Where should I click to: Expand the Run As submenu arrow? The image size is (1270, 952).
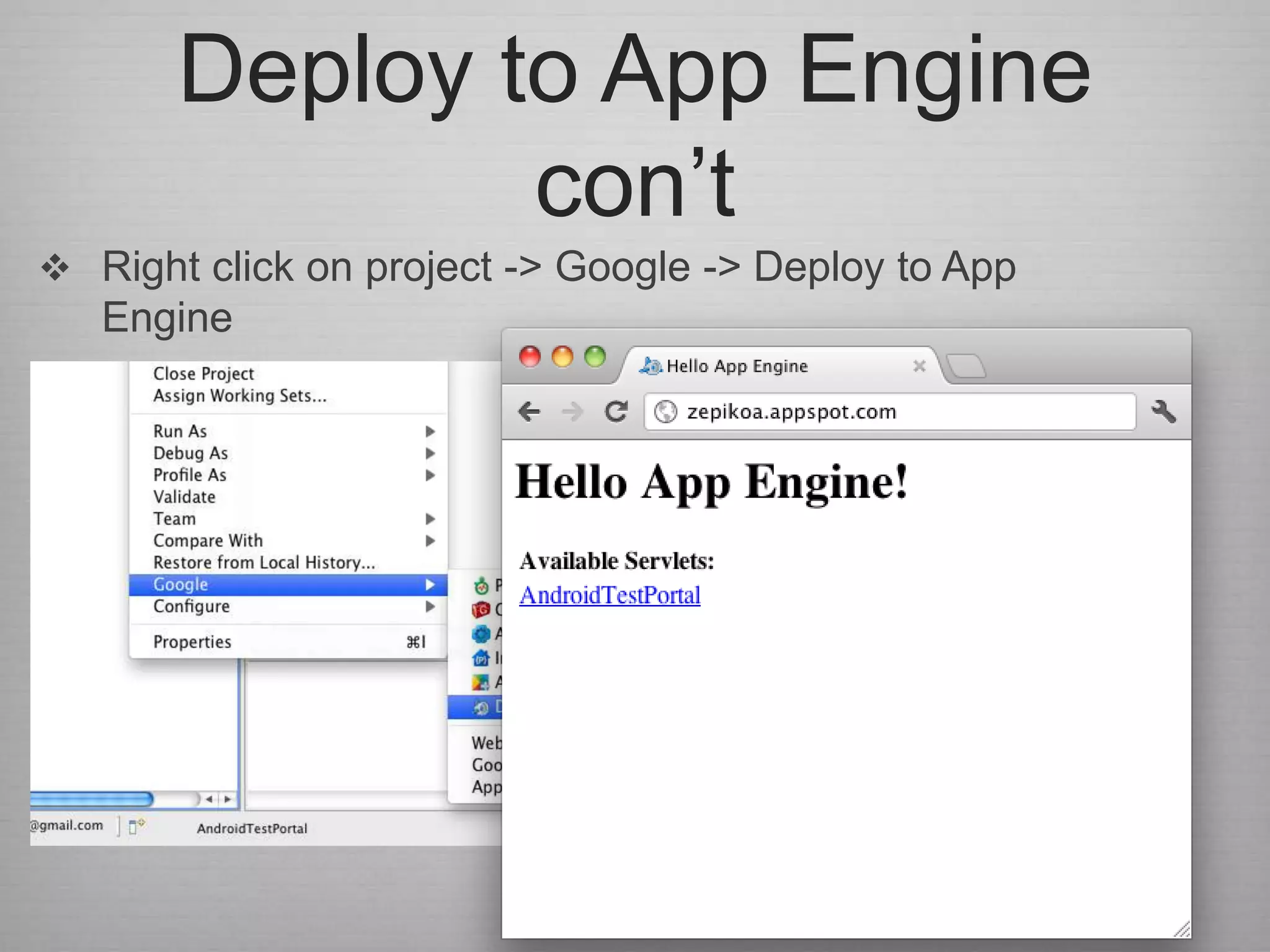click(x=430, y=431)
